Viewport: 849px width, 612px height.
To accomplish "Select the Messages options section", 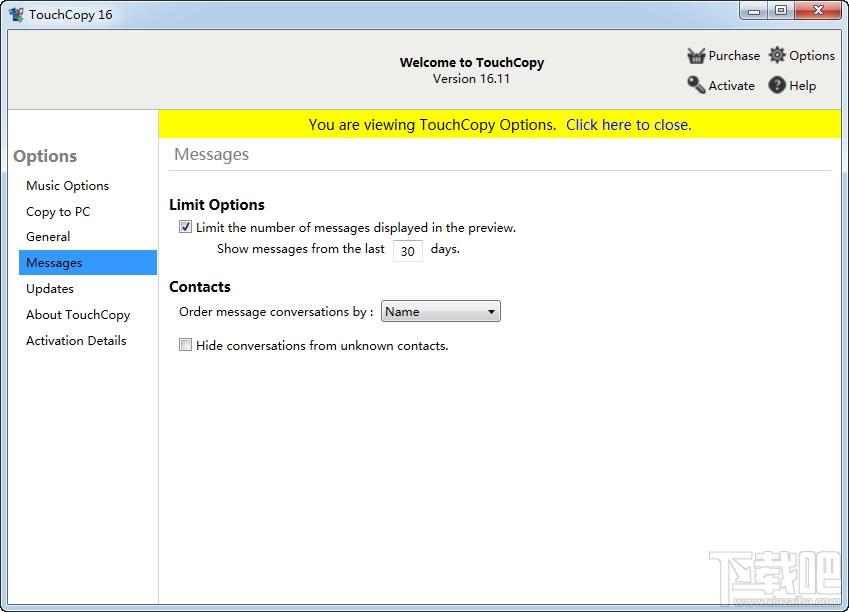I will pos(54,263).
